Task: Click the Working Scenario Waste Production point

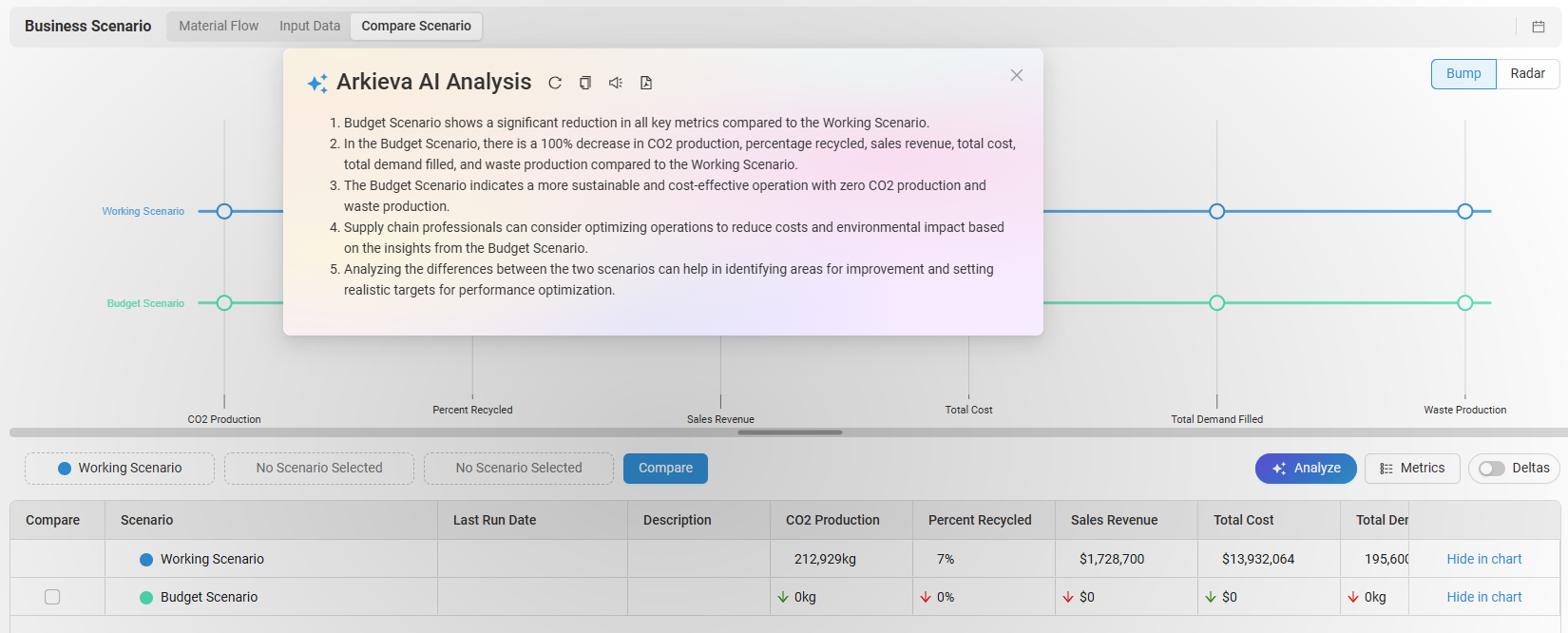Action: (1465, 211)
